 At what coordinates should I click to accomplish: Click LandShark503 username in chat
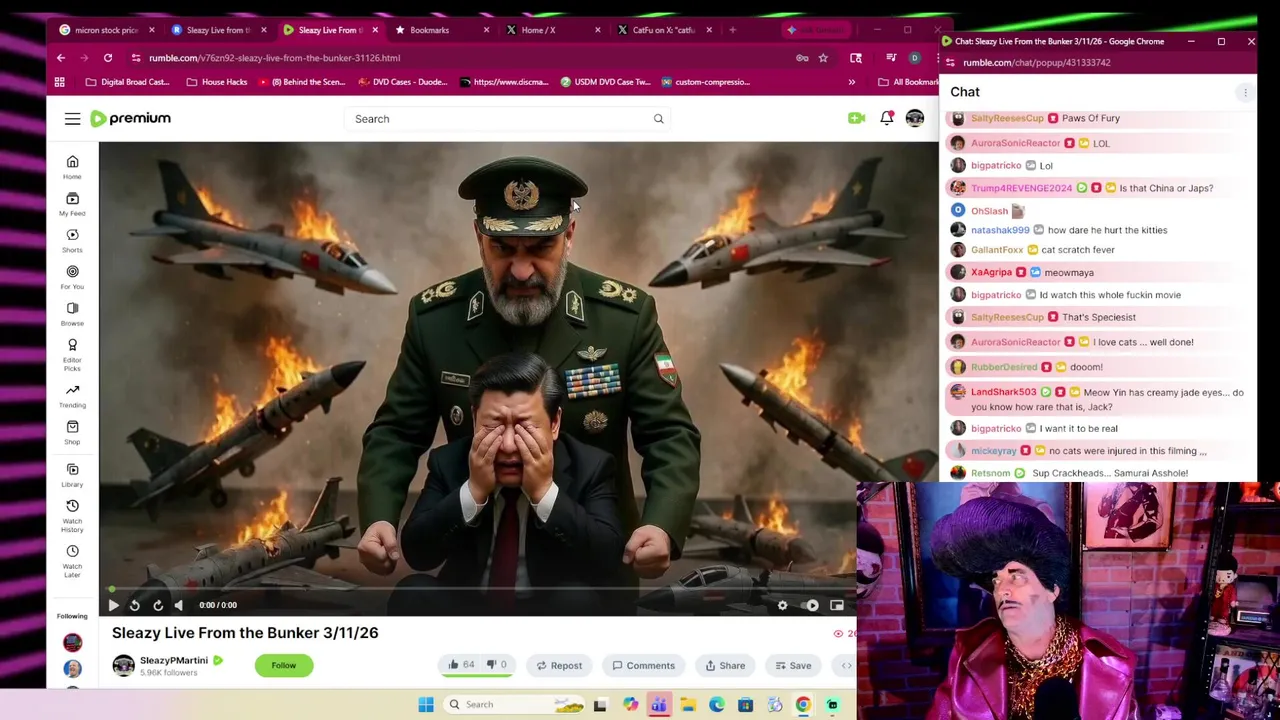click(1003, 393)
